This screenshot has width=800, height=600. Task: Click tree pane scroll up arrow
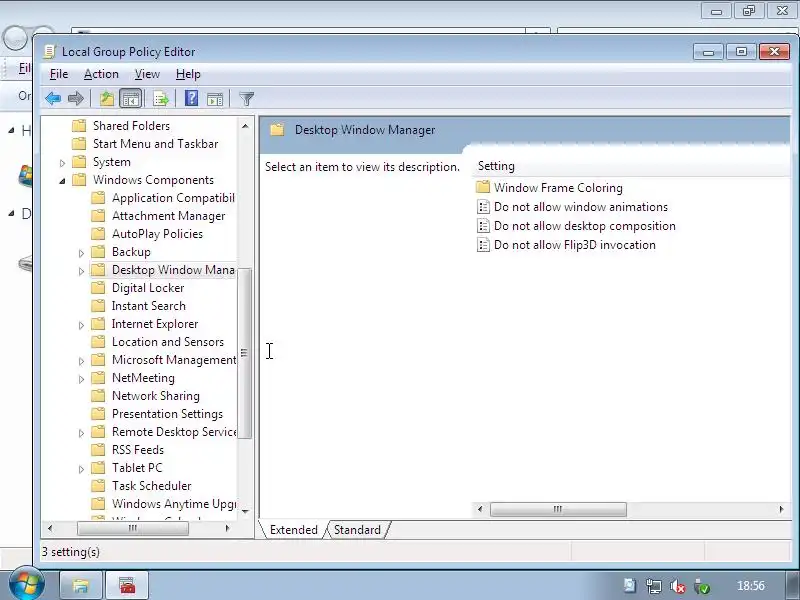pyautogui.click(x=245, y=126)
